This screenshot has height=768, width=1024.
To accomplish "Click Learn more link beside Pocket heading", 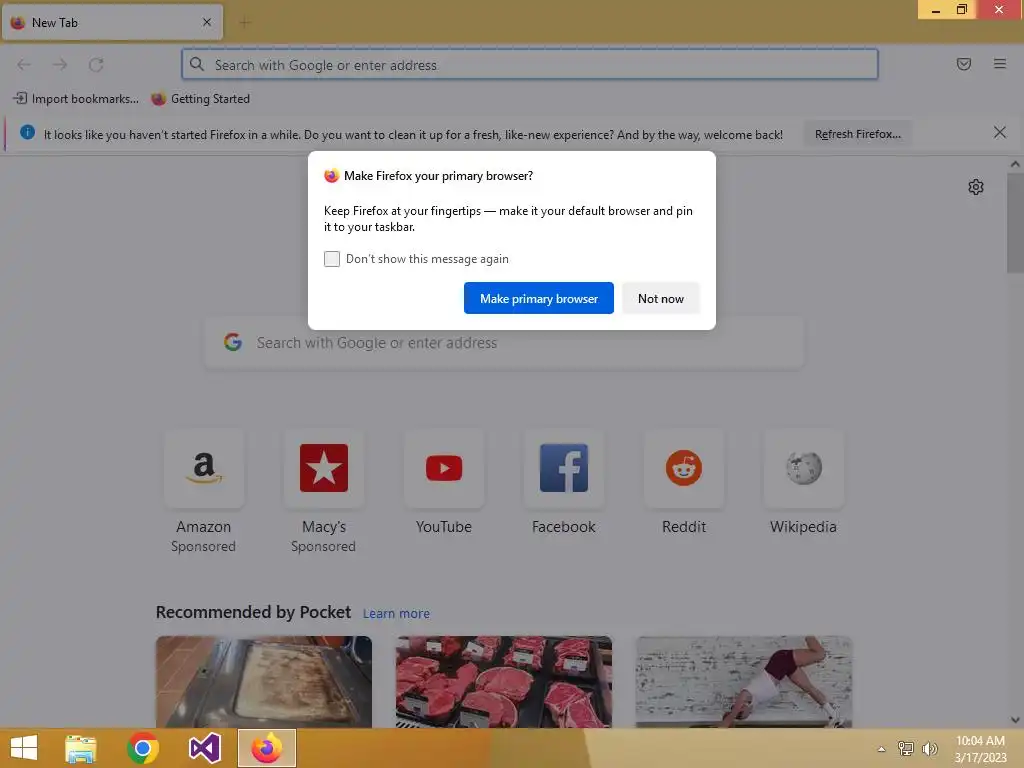I will coord(396,614).
